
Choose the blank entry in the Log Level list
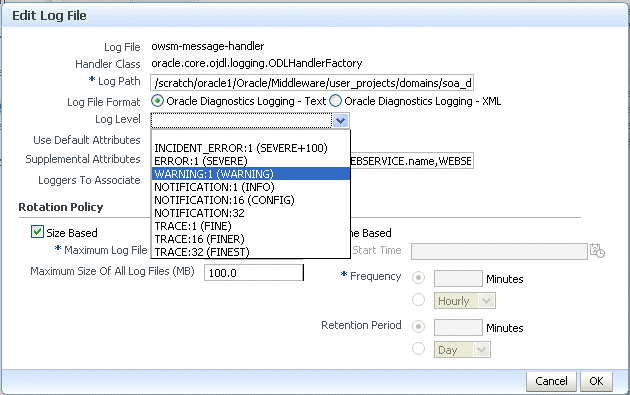(x=251, y=136)
